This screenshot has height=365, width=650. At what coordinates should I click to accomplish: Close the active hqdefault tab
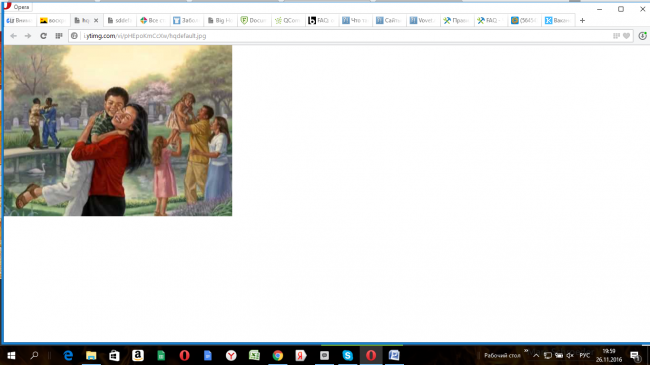click(x=96, y=20)
